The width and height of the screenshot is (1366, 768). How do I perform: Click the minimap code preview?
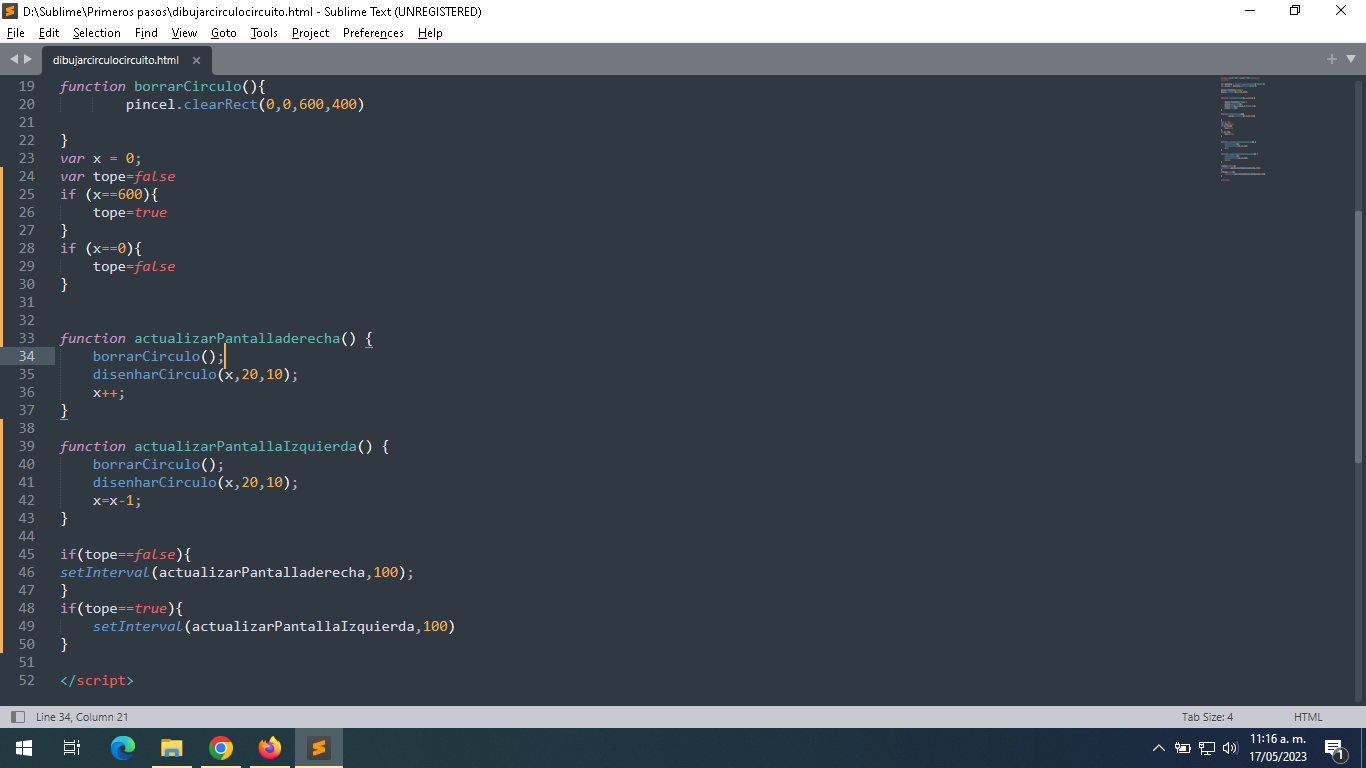click(1243, 128)
